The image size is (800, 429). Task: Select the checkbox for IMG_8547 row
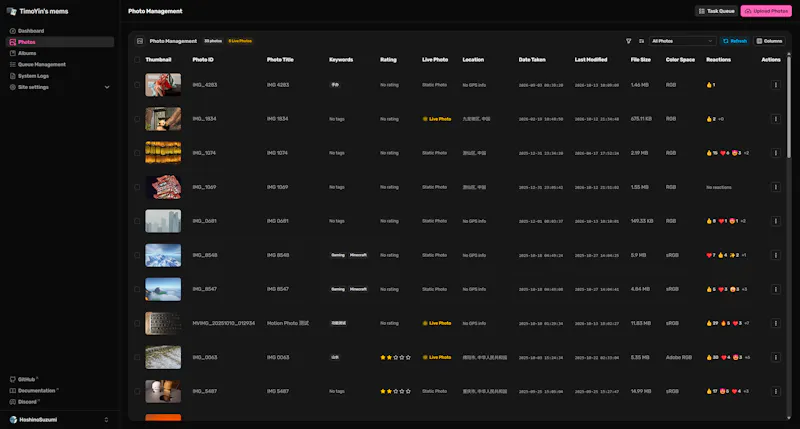(x=137, y=289)
